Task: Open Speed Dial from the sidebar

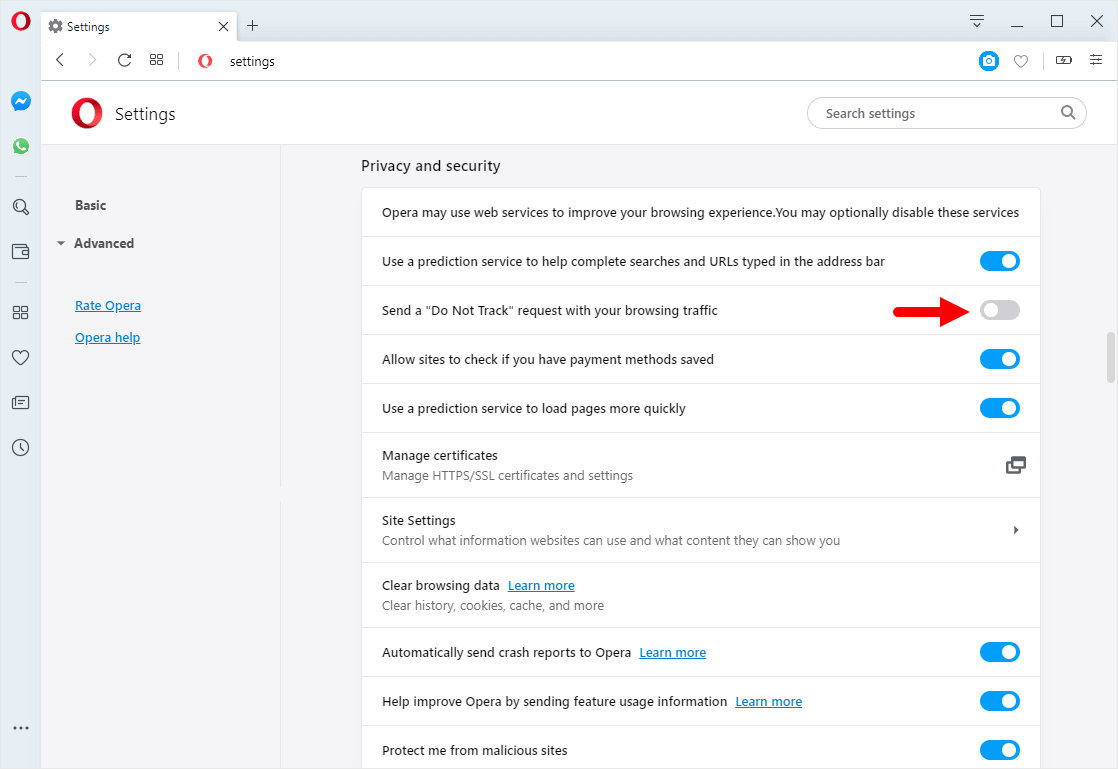Action: click(x=21, y=312)
